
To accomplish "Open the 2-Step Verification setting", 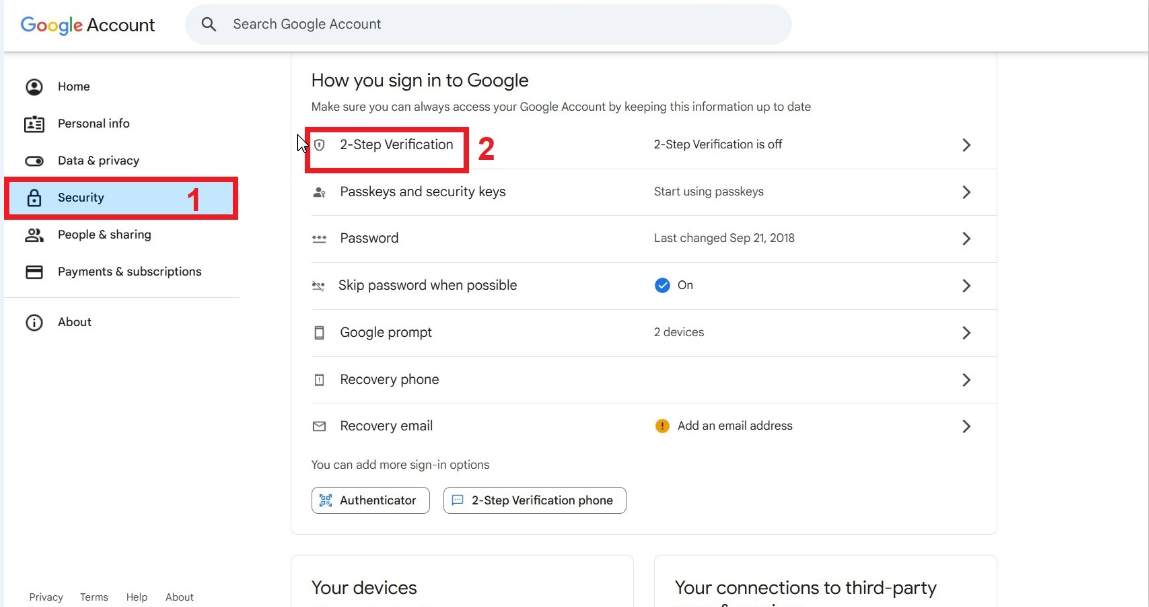I will [x=396, y=145].
